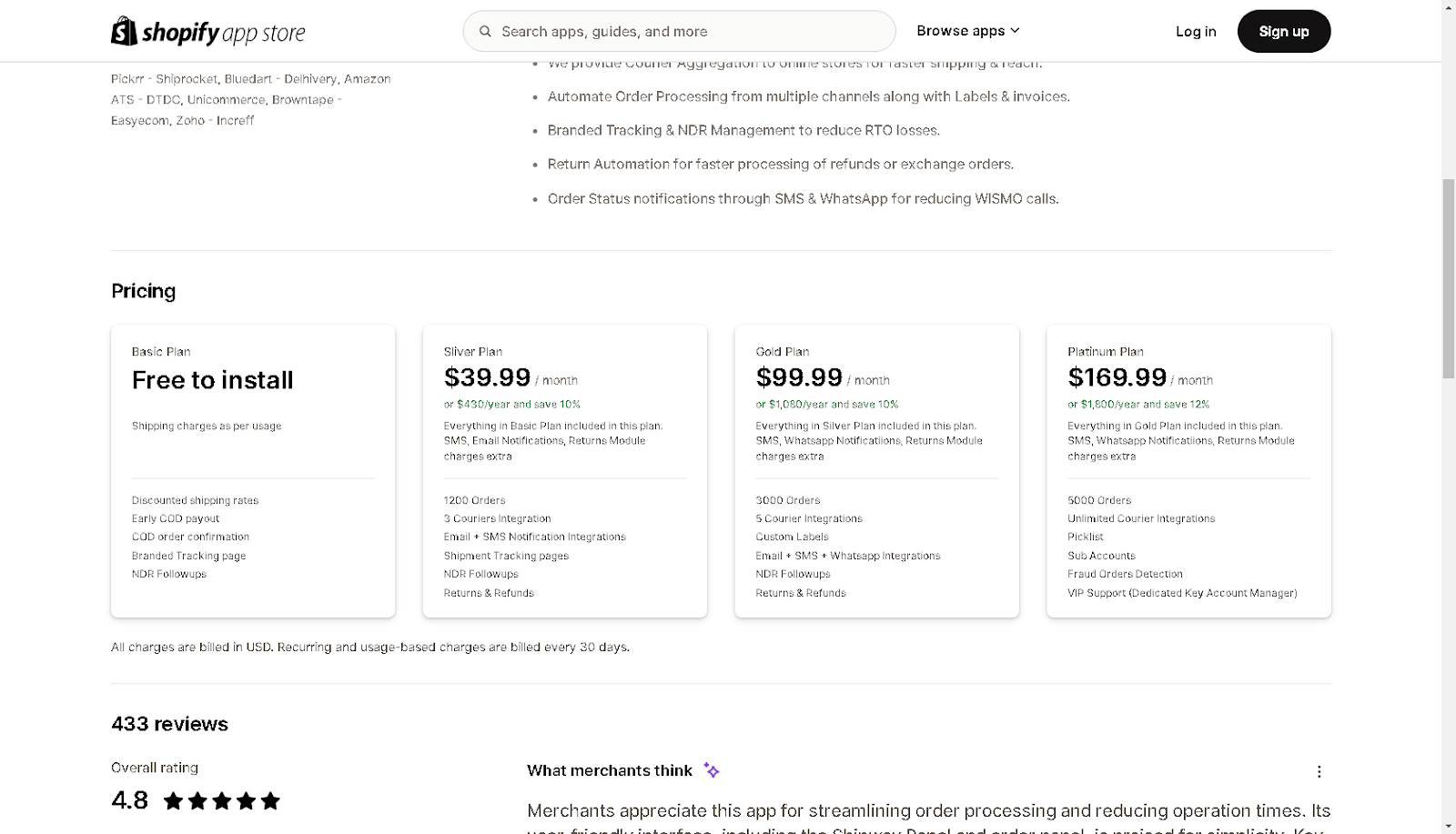Click the Gold Plan $99.99 price
Screen dimensions: 1456x834
pyautogui.click(x=798, y=377)
